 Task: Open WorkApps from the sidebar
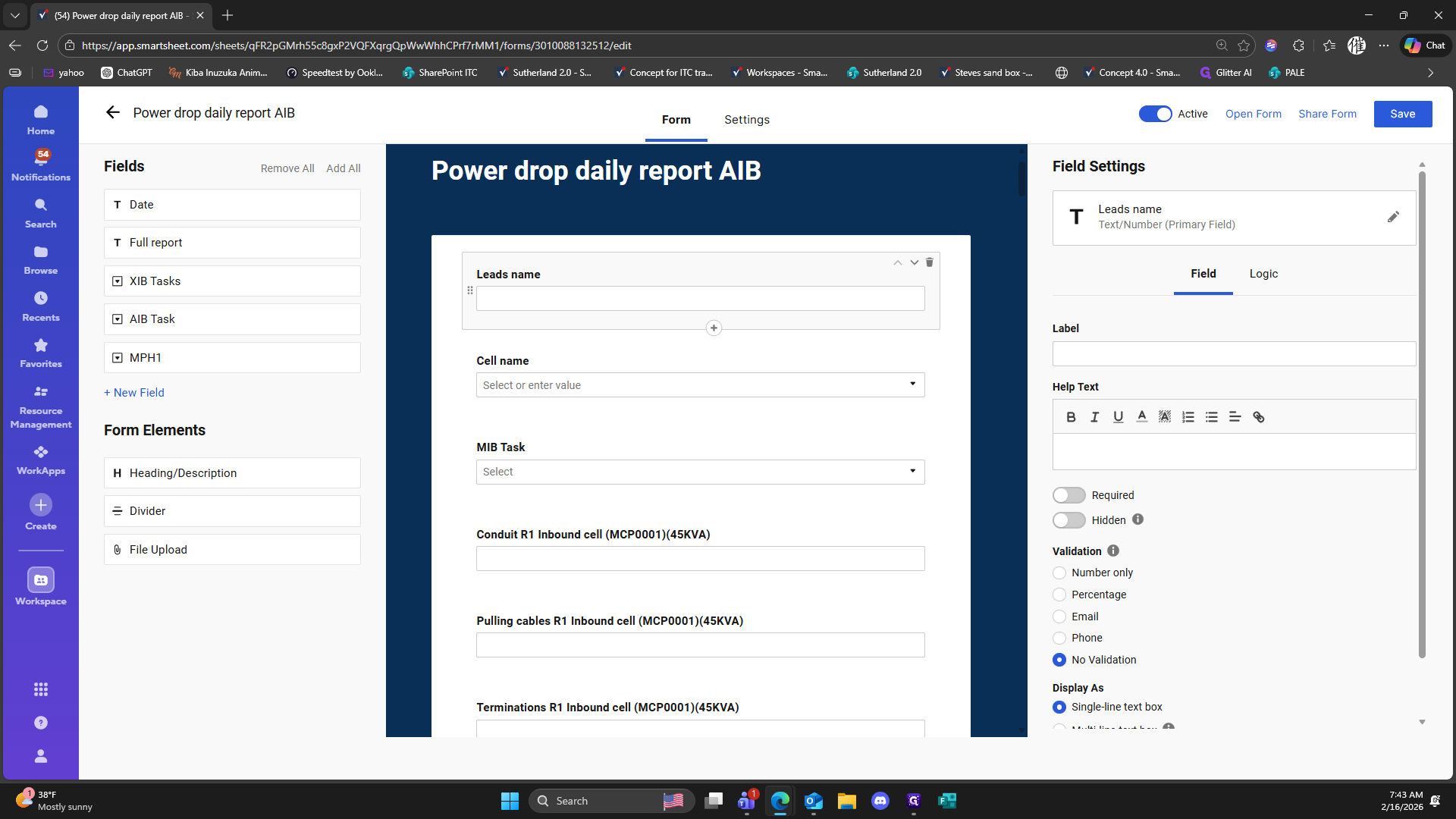41,460
